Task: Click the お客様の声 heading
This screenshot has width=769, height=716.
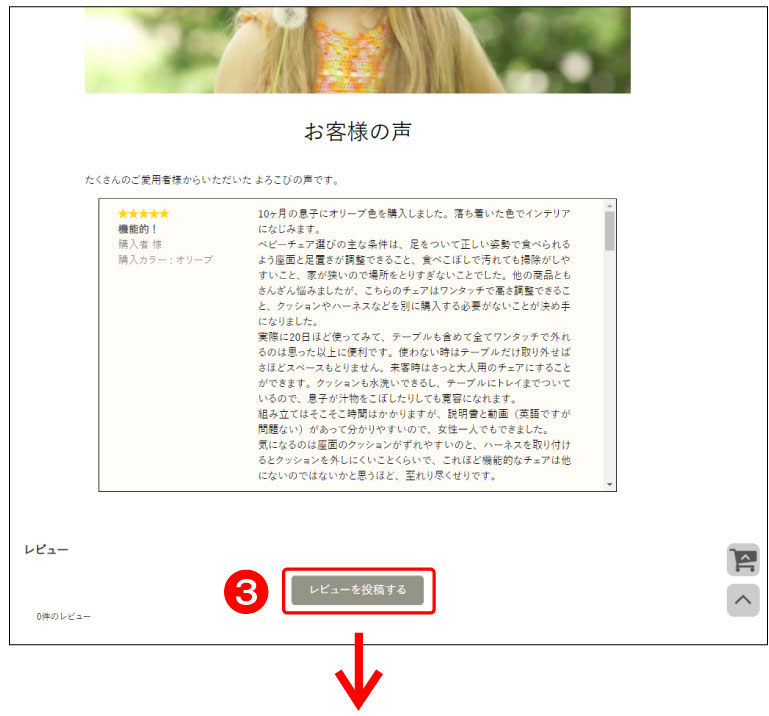Action: click(358, 131)
